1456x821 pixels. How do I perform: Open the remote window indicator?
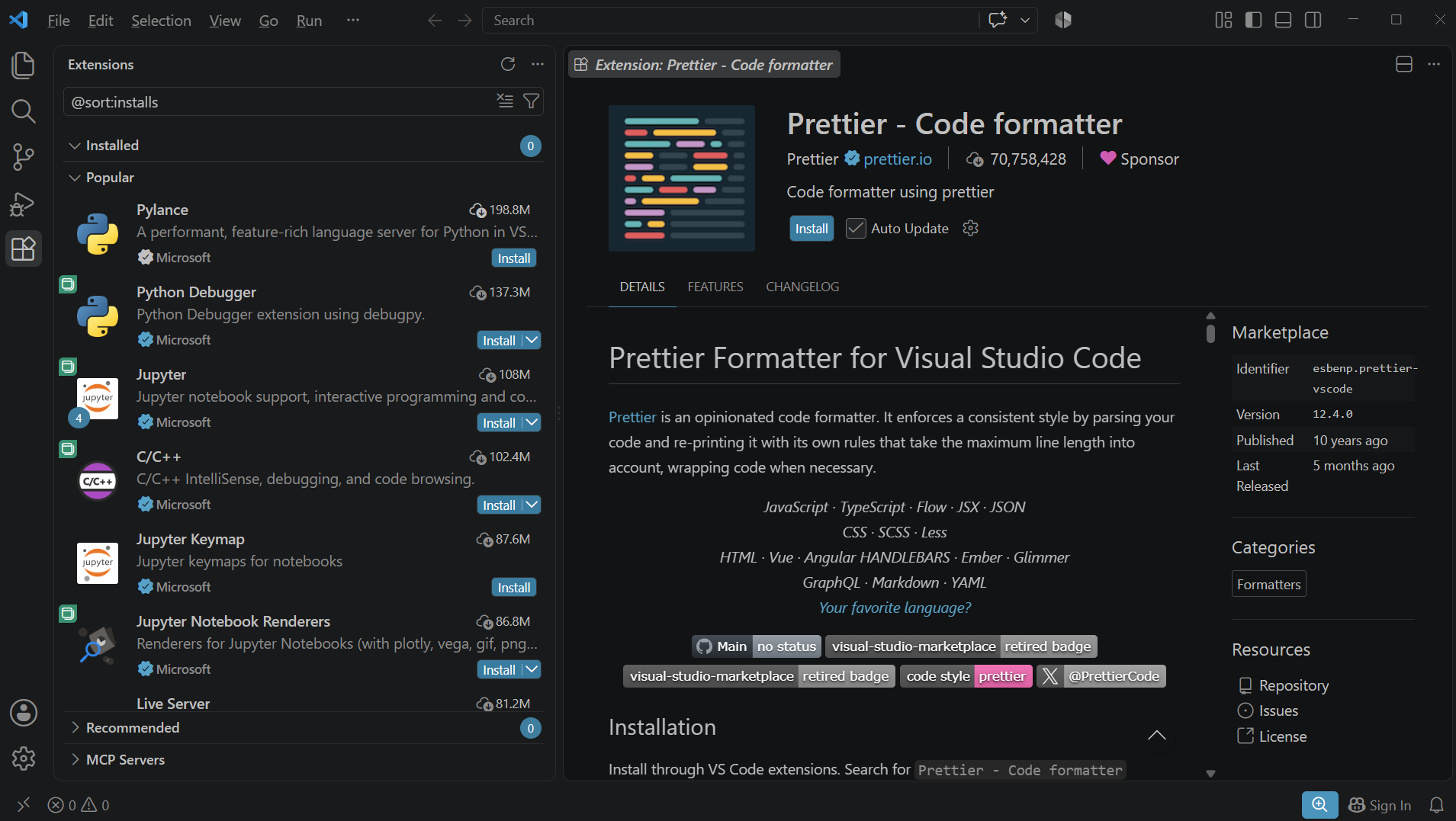click(24, 804)
